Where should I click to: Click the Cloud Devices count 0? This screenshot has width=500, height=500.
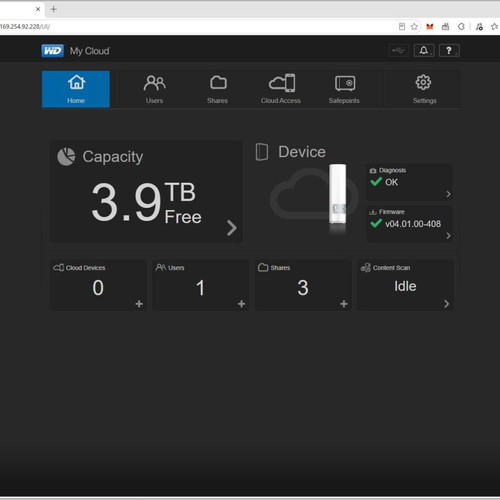(x=98, y=288)
